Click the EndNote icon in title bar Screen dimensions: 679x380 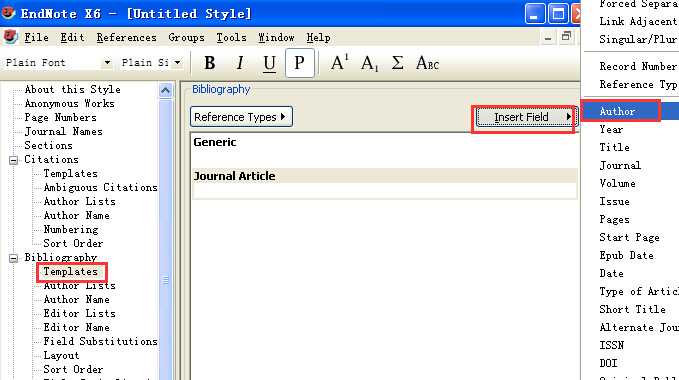point(8,13)
